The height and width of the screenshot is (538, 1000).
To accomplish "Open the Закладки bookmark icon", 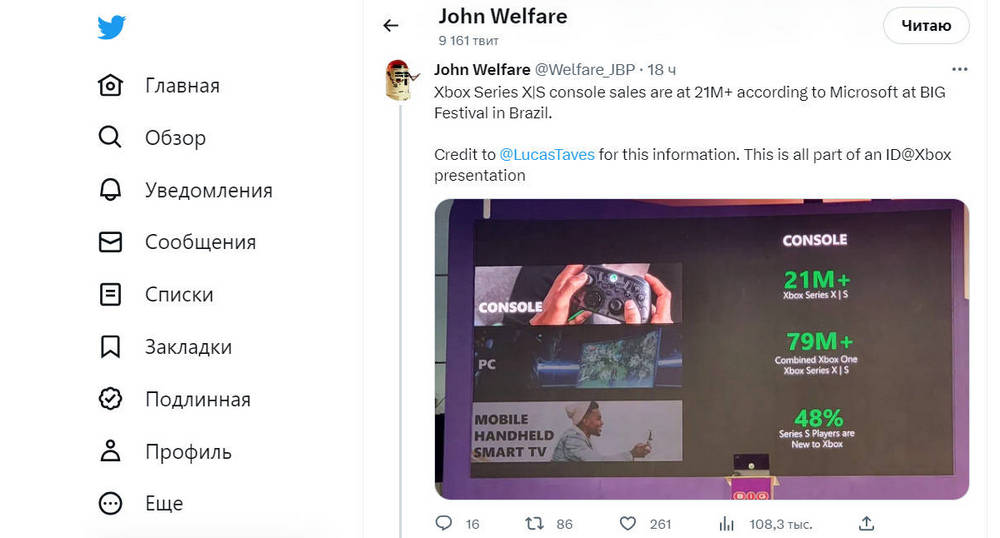I will click(x=110, y=346).
